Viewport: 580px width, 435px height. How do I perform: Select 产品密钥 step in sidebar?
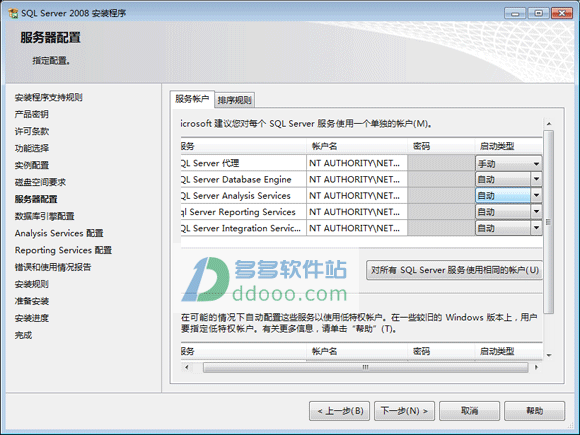[31, 114]
